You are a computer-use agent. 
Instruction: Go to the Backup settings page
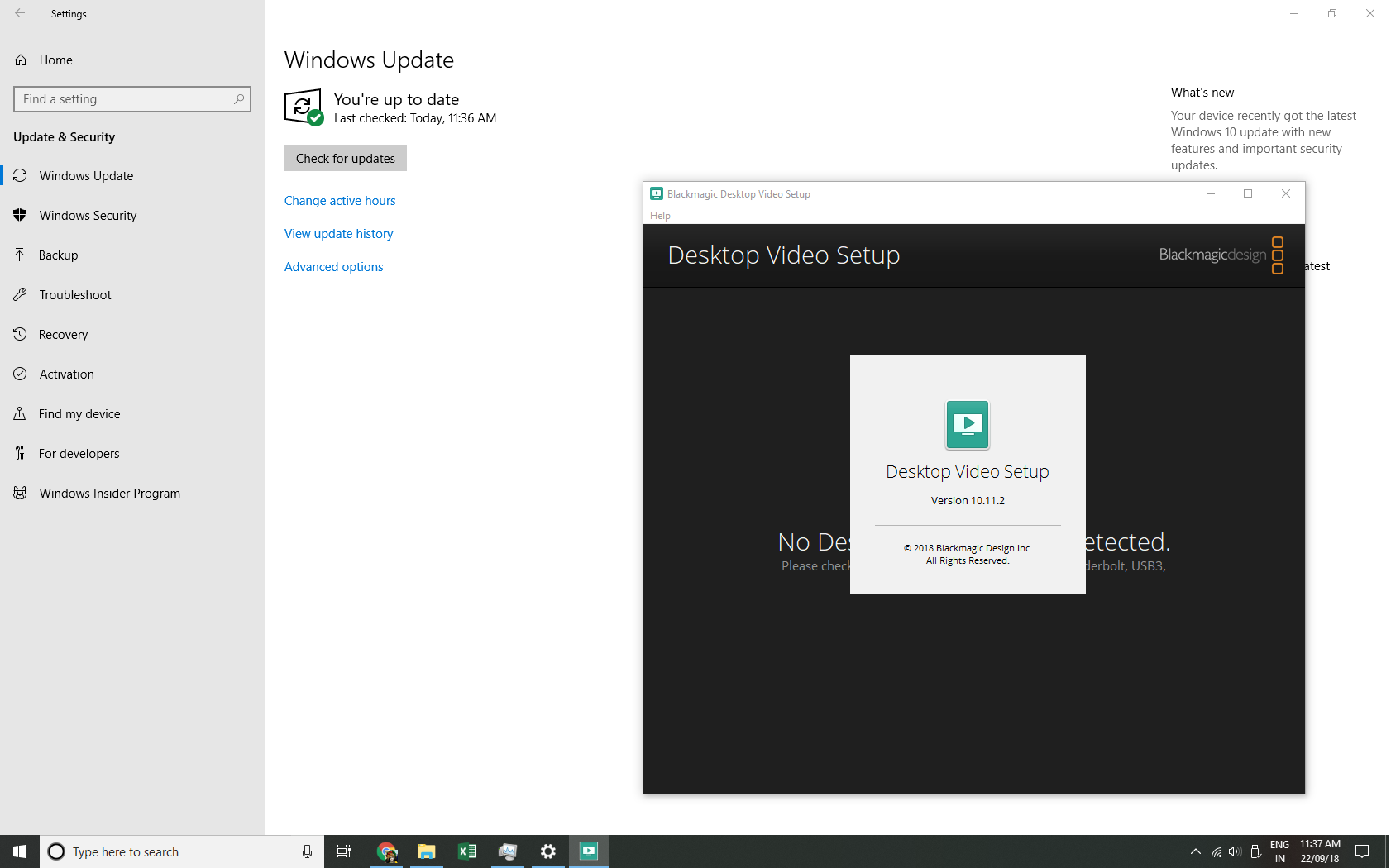tap(132, 255)
